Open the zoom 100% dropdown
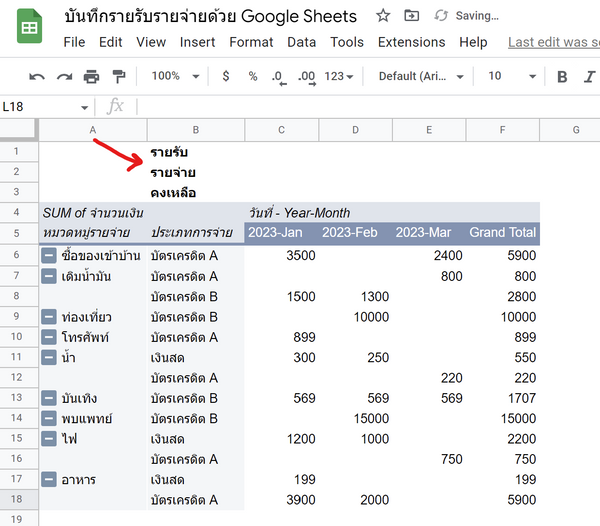The width and height of the screenshot is (600, 526). (x=173, y=77)
